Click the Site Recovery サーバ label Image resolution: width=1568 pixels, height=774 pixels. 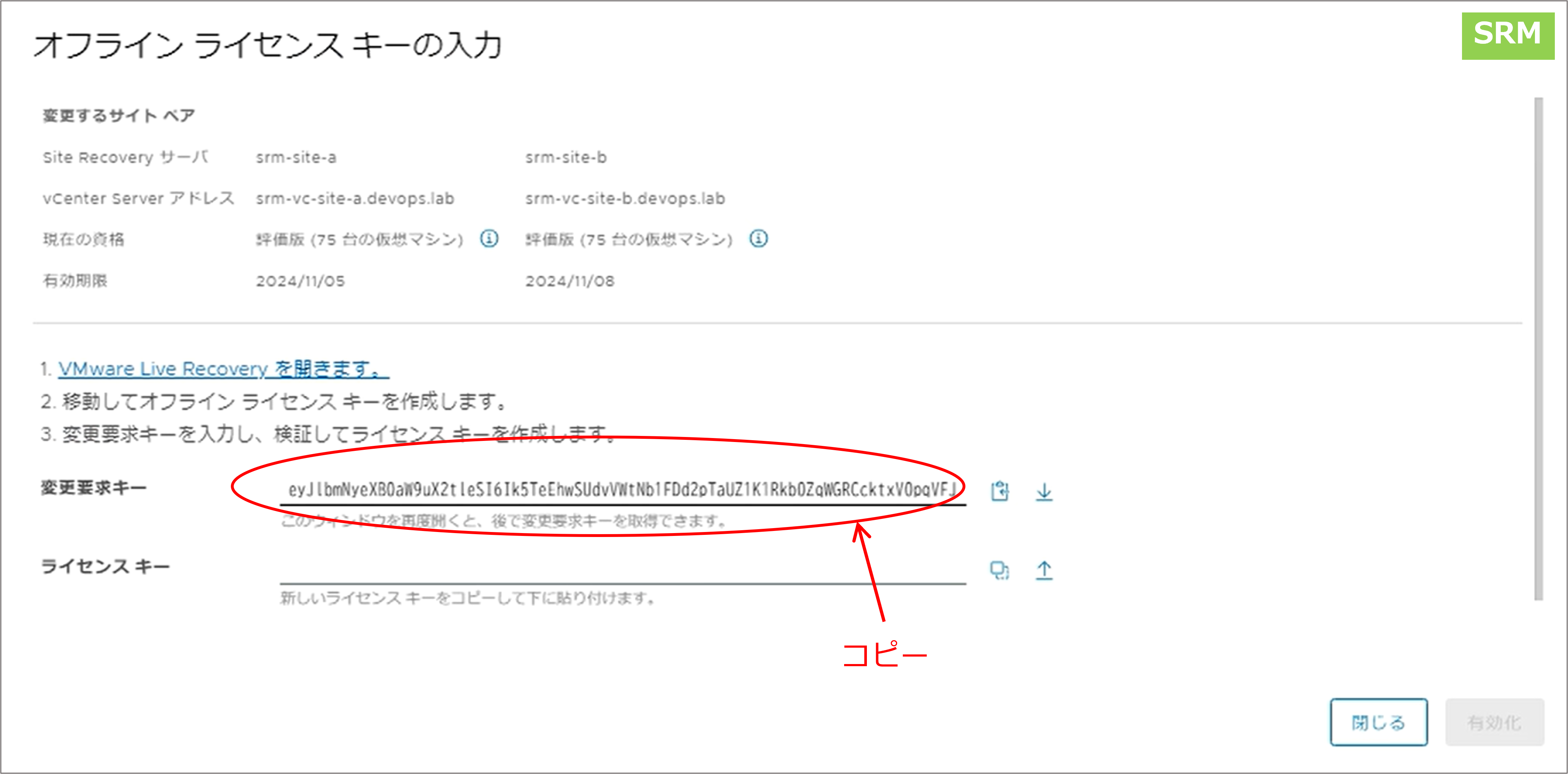[126, 157]
